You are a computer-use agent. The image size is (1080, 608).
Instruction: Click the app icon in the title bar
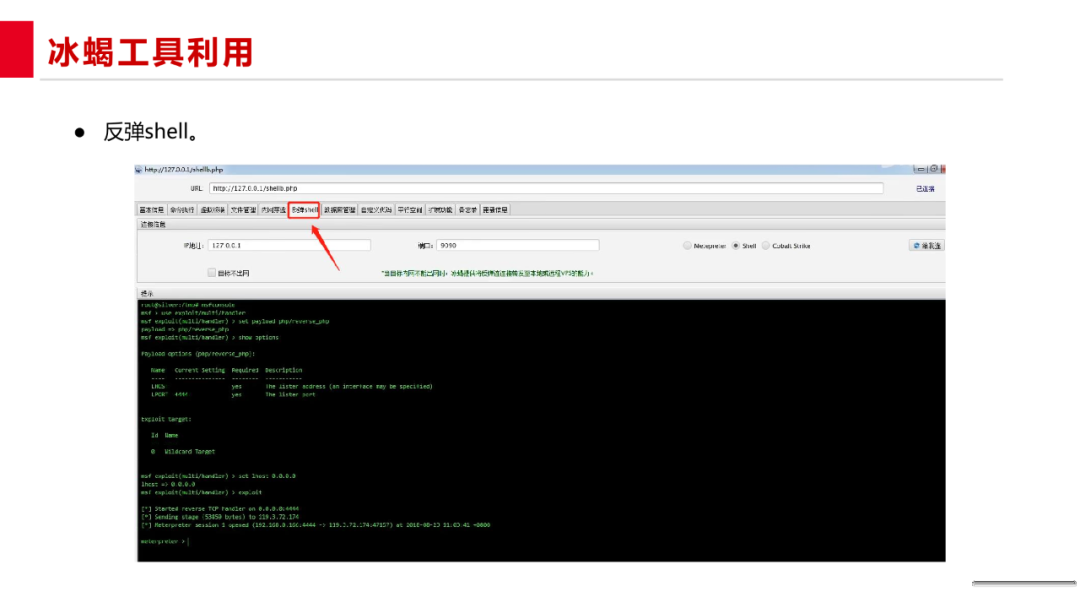coord(138,169)
